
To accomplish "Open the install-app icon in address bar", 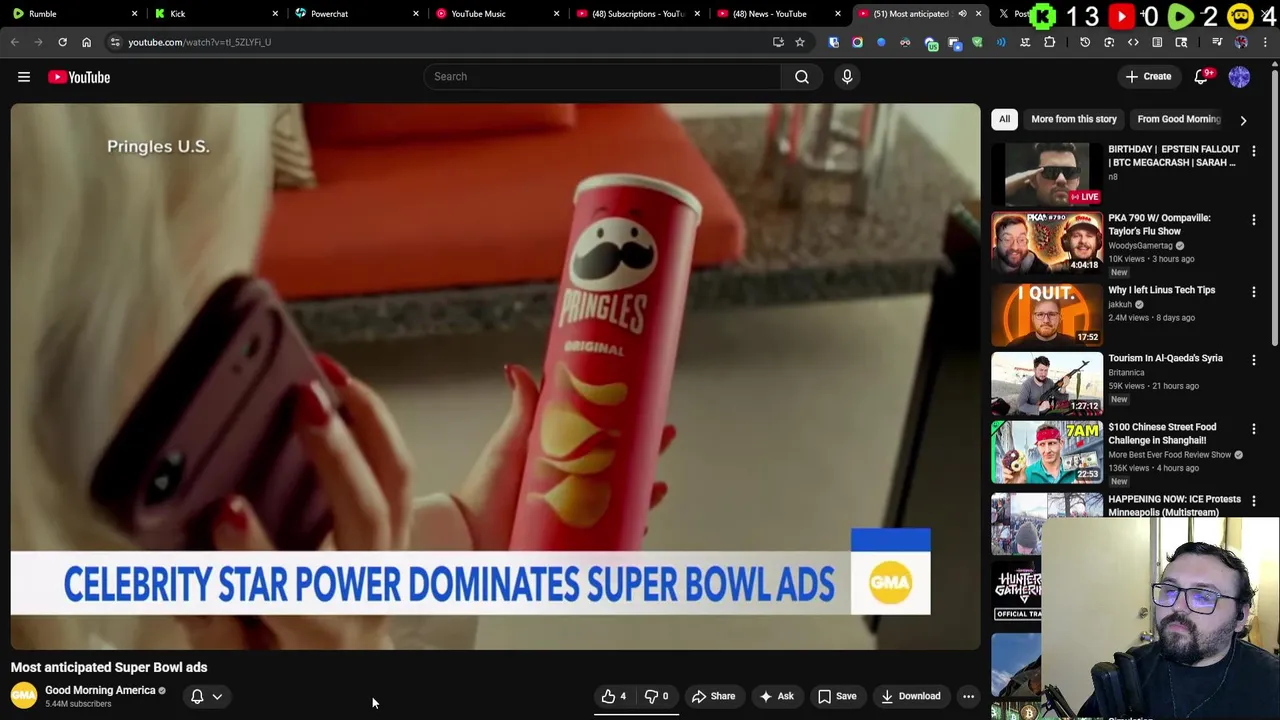I will tap(778, 42).
